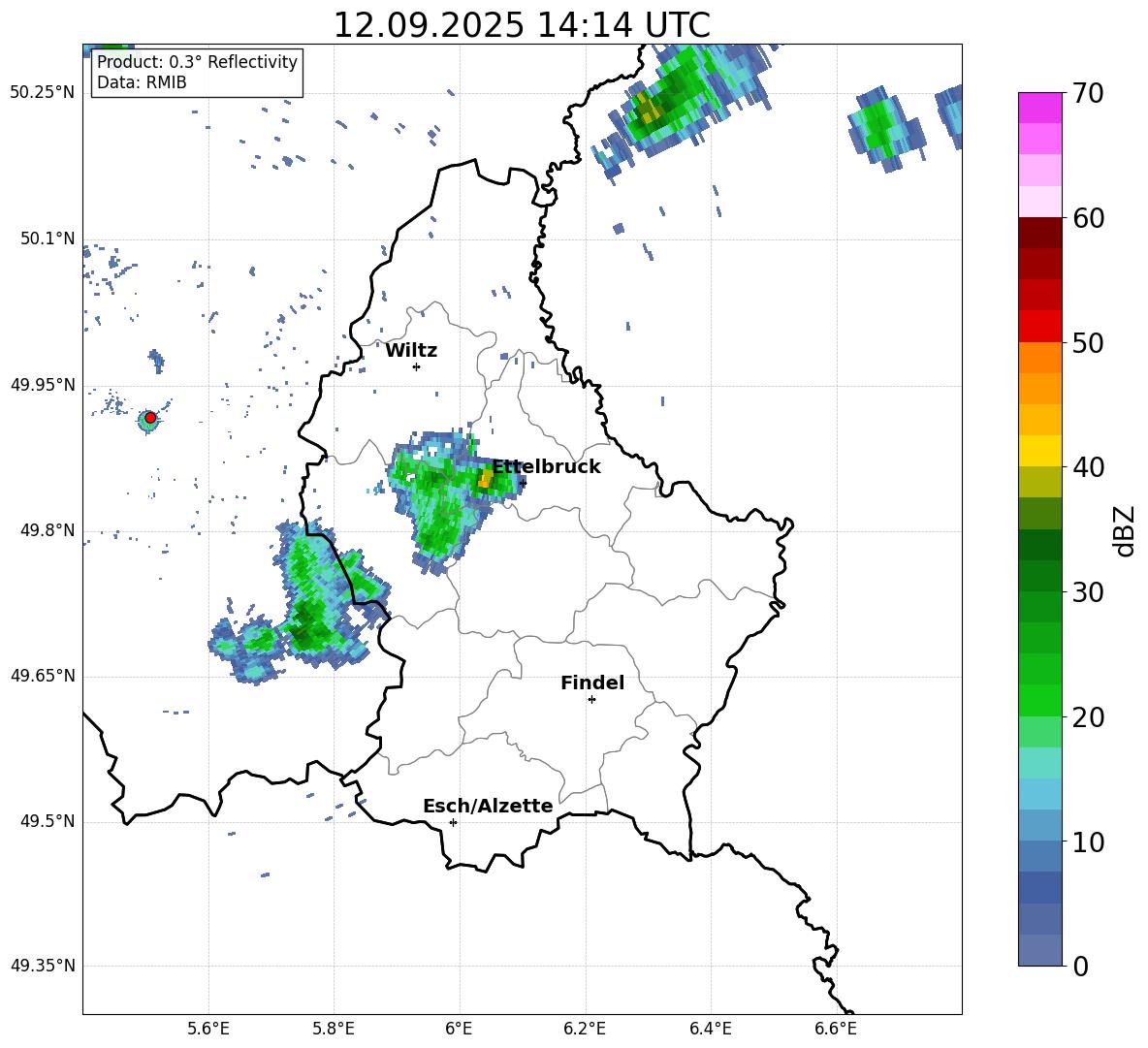Click the 50 tick label on colorbar
The height and width of the screenshot is (1048, 1148).
pos(1088,343)
